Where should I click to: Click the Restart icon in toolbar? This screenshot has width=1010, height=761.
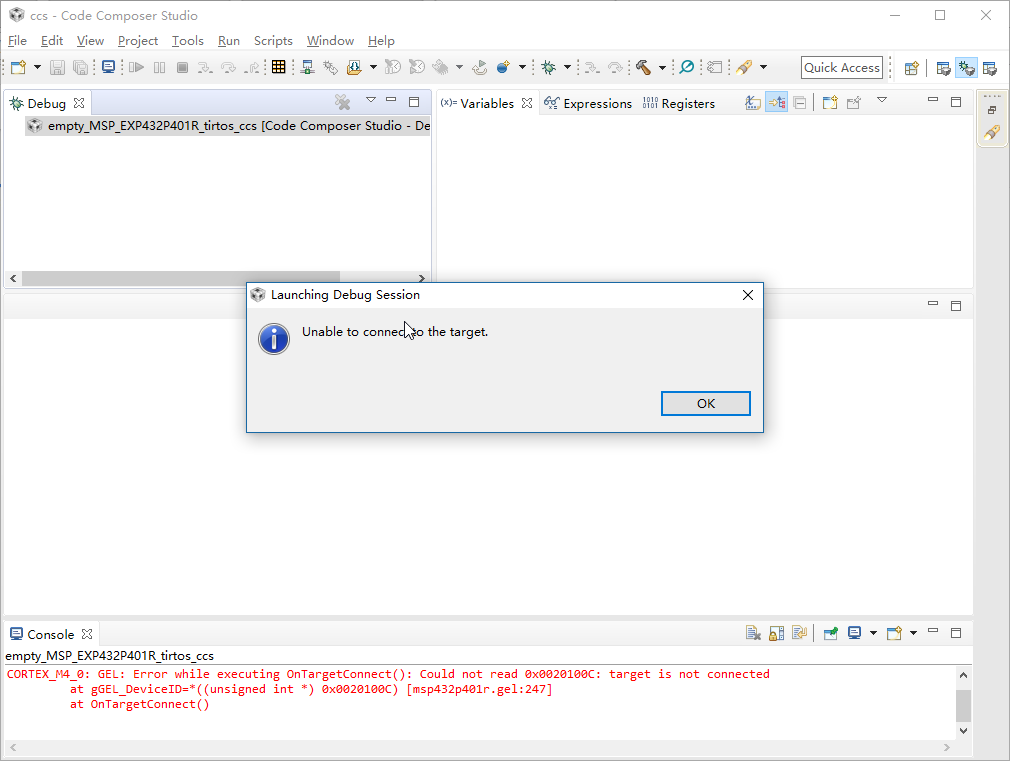[479, 67]
